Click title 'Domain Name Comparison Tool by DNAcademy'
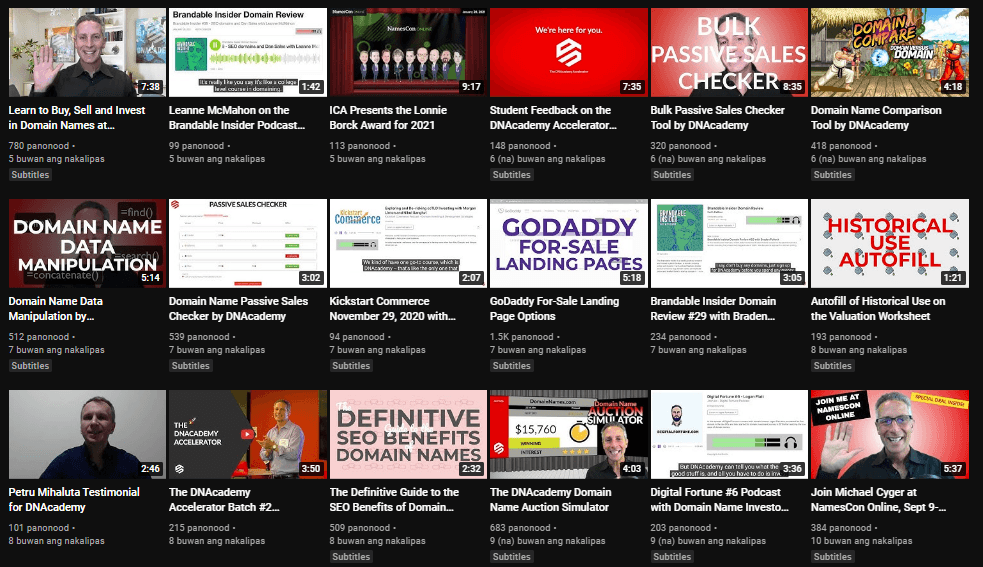 (876, 117)
